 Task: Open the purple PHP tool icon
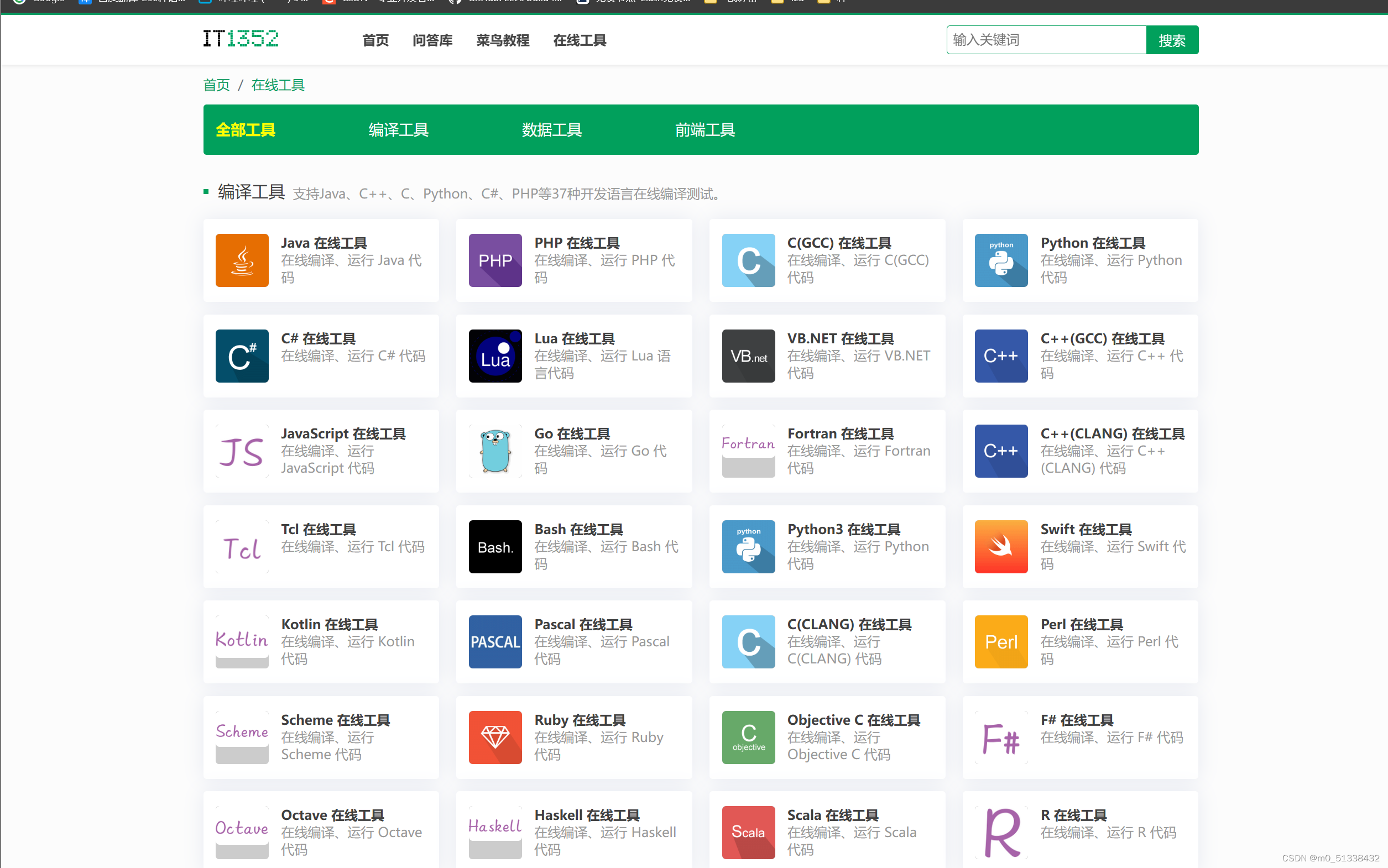click(495, 260)
